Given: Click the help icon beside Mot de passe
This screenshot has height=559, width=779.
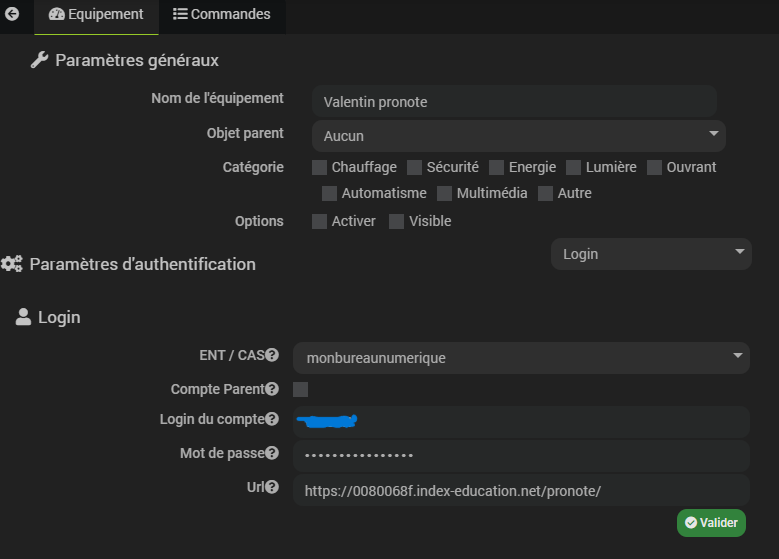Looking at the screenshot, I should click(x=272, y=454).
